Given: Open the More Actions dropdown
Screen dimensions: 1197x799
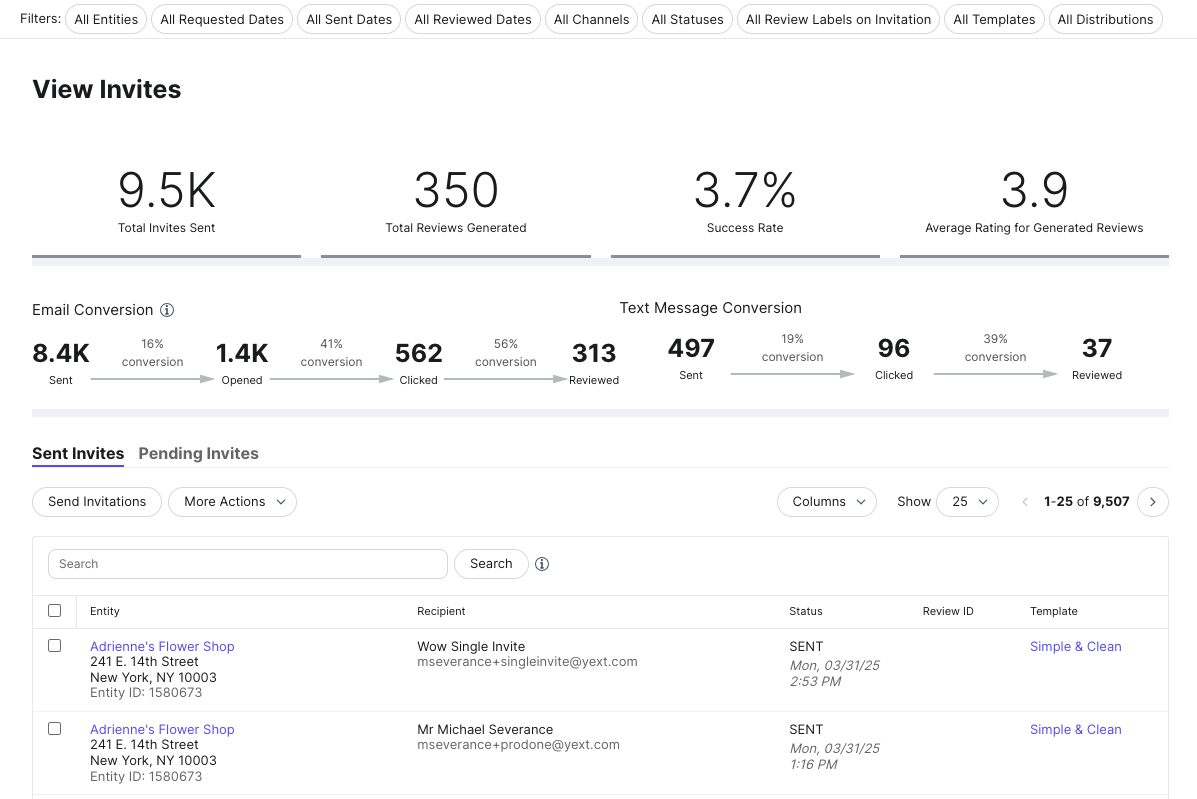Looking at the screenshot, I should coord(232,502).
